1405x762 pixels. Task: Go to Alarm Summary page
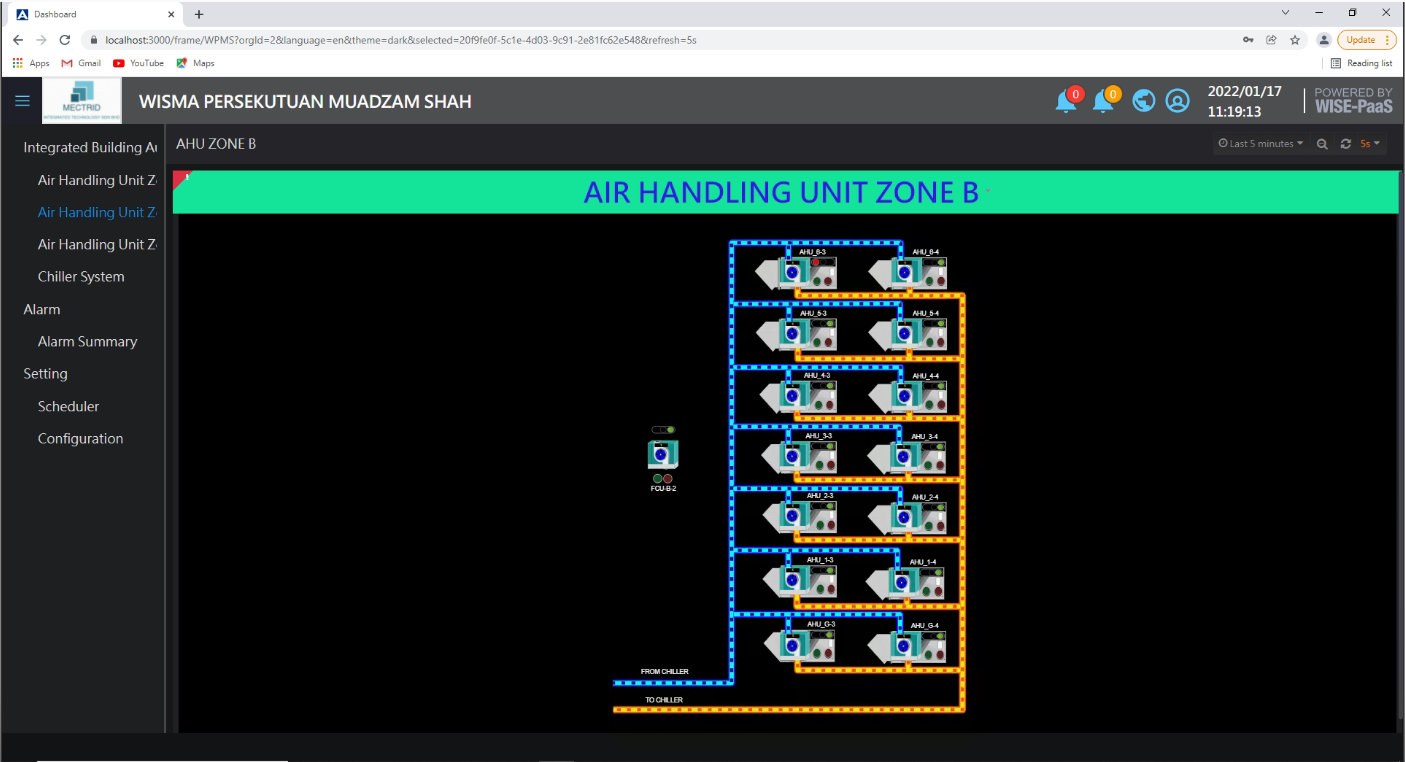[87, 342]
